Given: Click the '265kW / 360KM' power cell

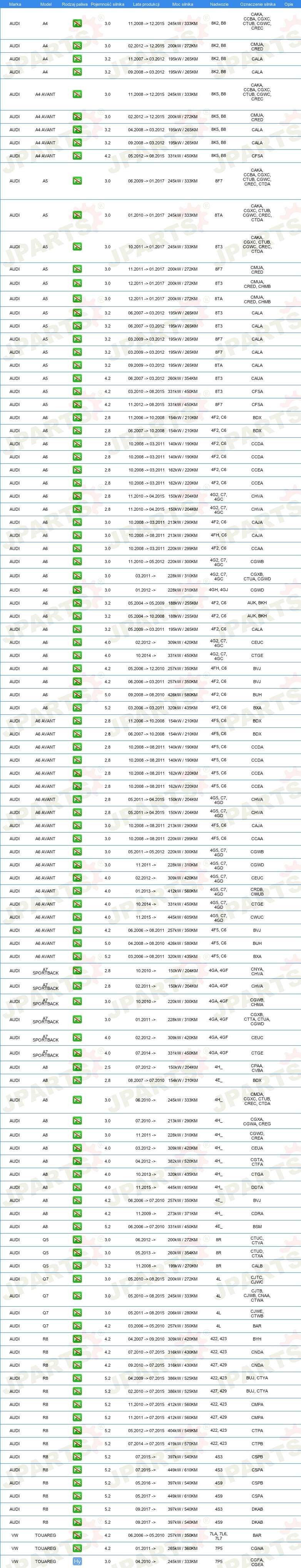Looking at the screenshot, I should (x=183, y=1548).
